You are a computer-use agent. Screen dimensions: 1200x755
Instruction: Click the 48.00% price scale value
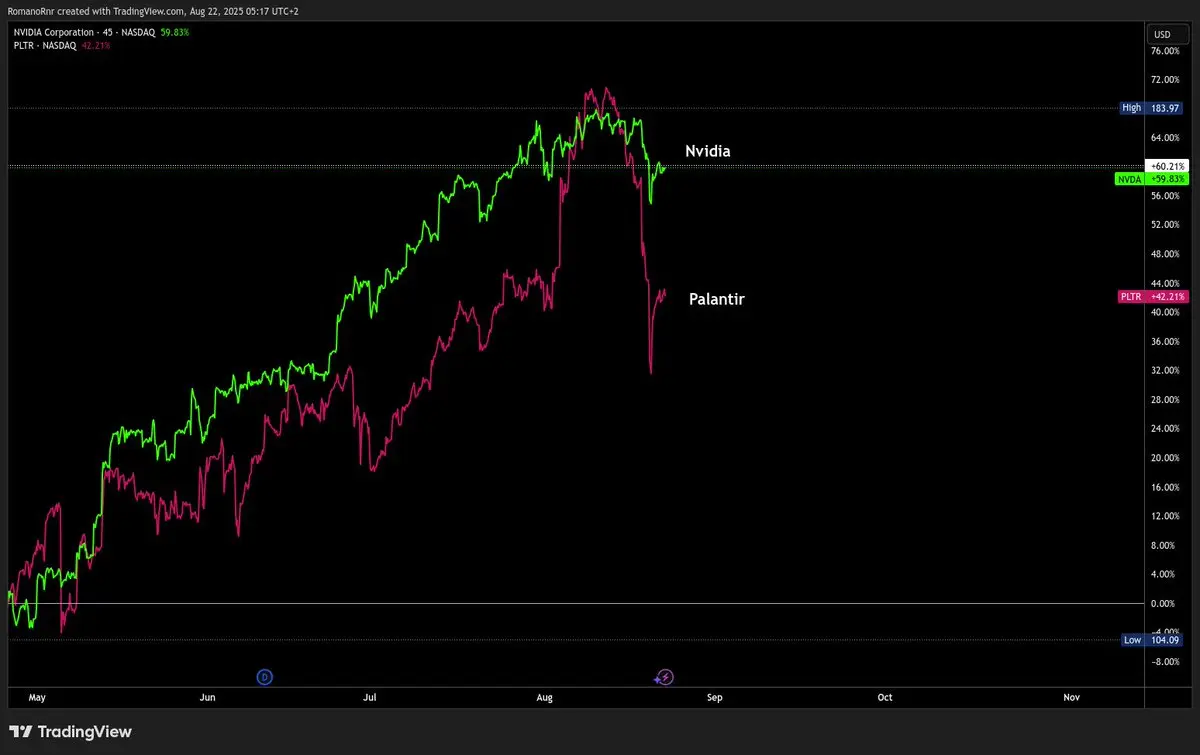[1165, 254]
